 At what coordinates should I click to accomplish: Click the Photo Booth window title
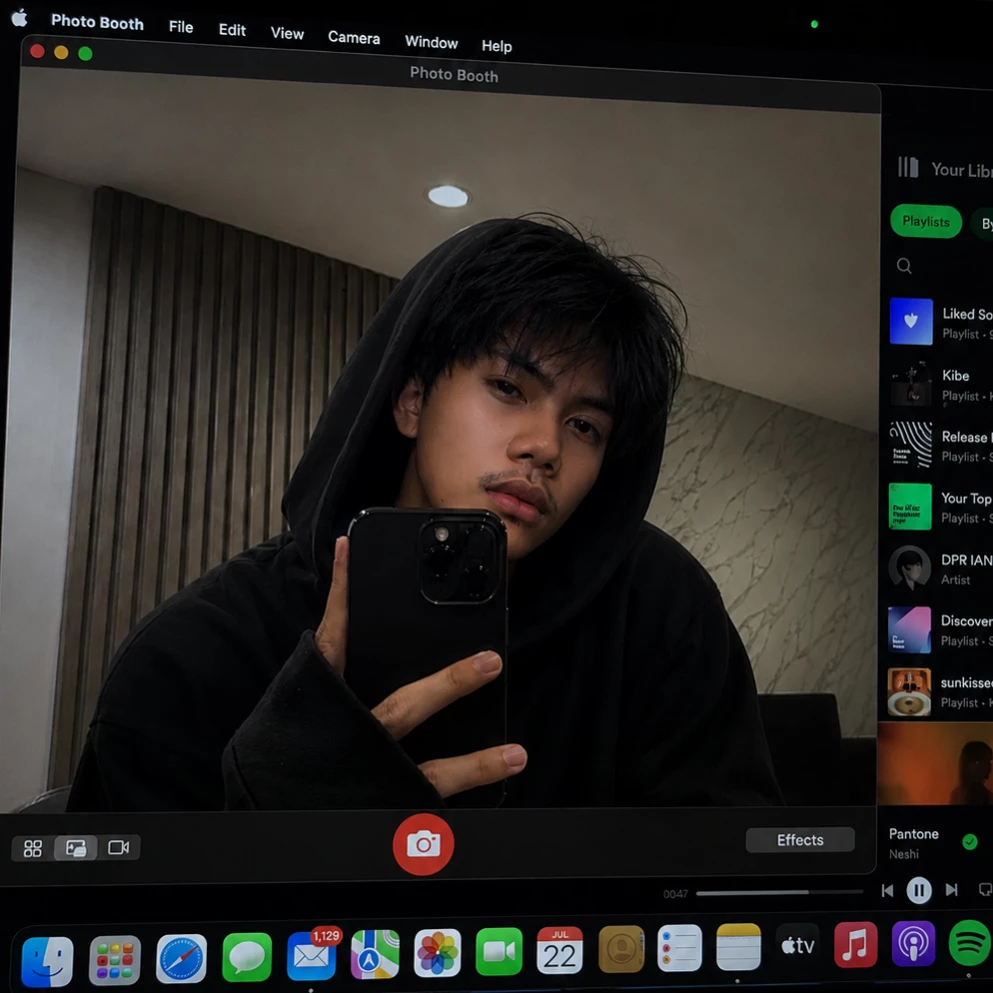453,75
